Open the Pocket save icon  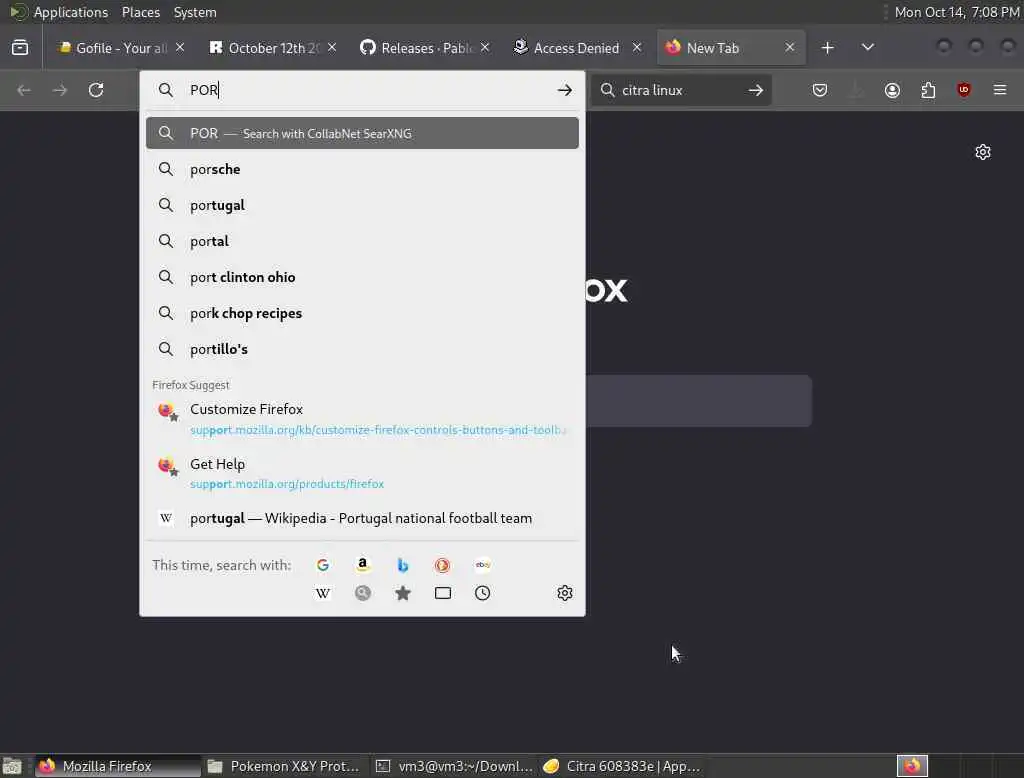point(820,90)
